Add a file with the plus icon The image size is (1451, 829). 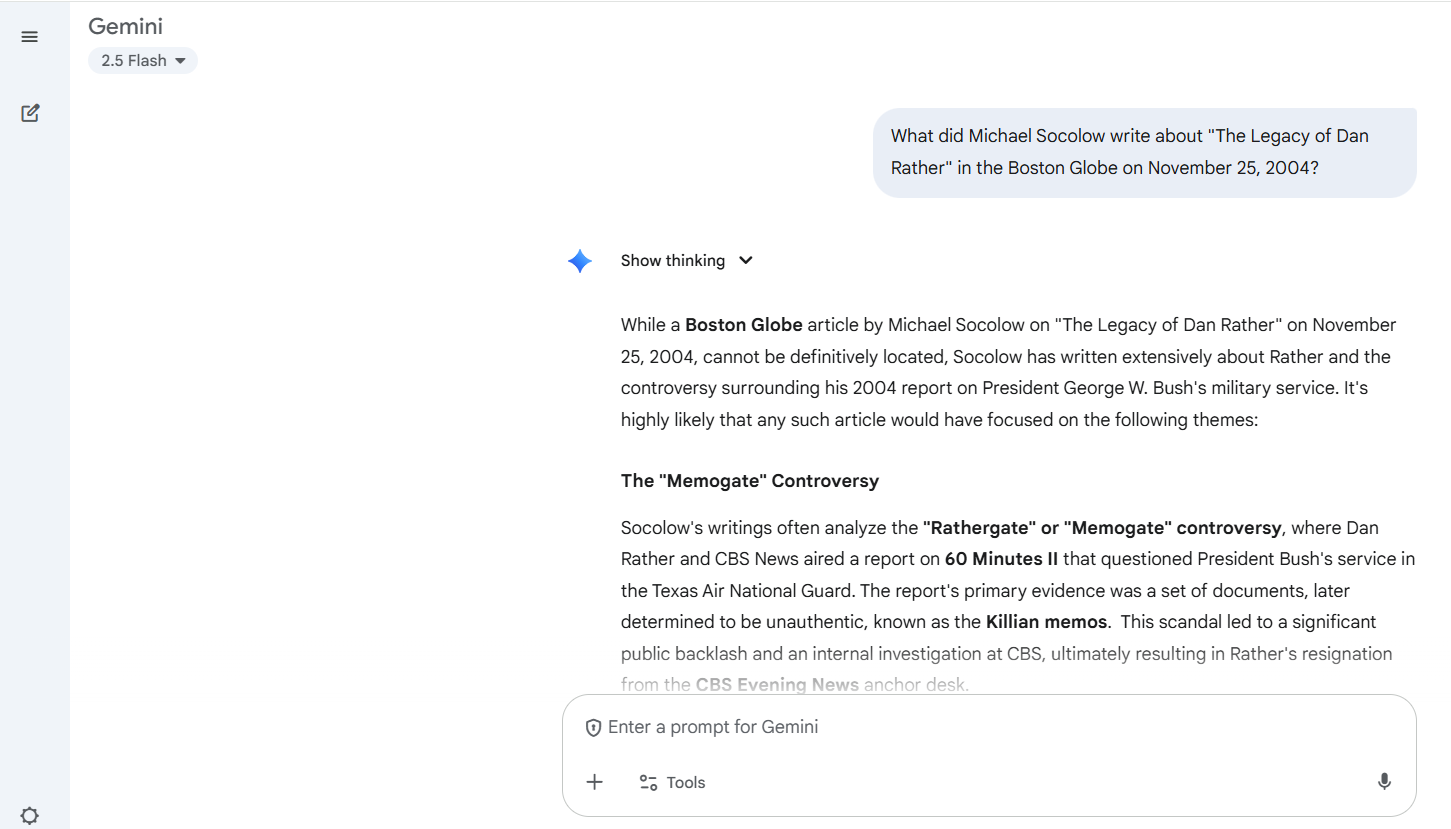595,782
